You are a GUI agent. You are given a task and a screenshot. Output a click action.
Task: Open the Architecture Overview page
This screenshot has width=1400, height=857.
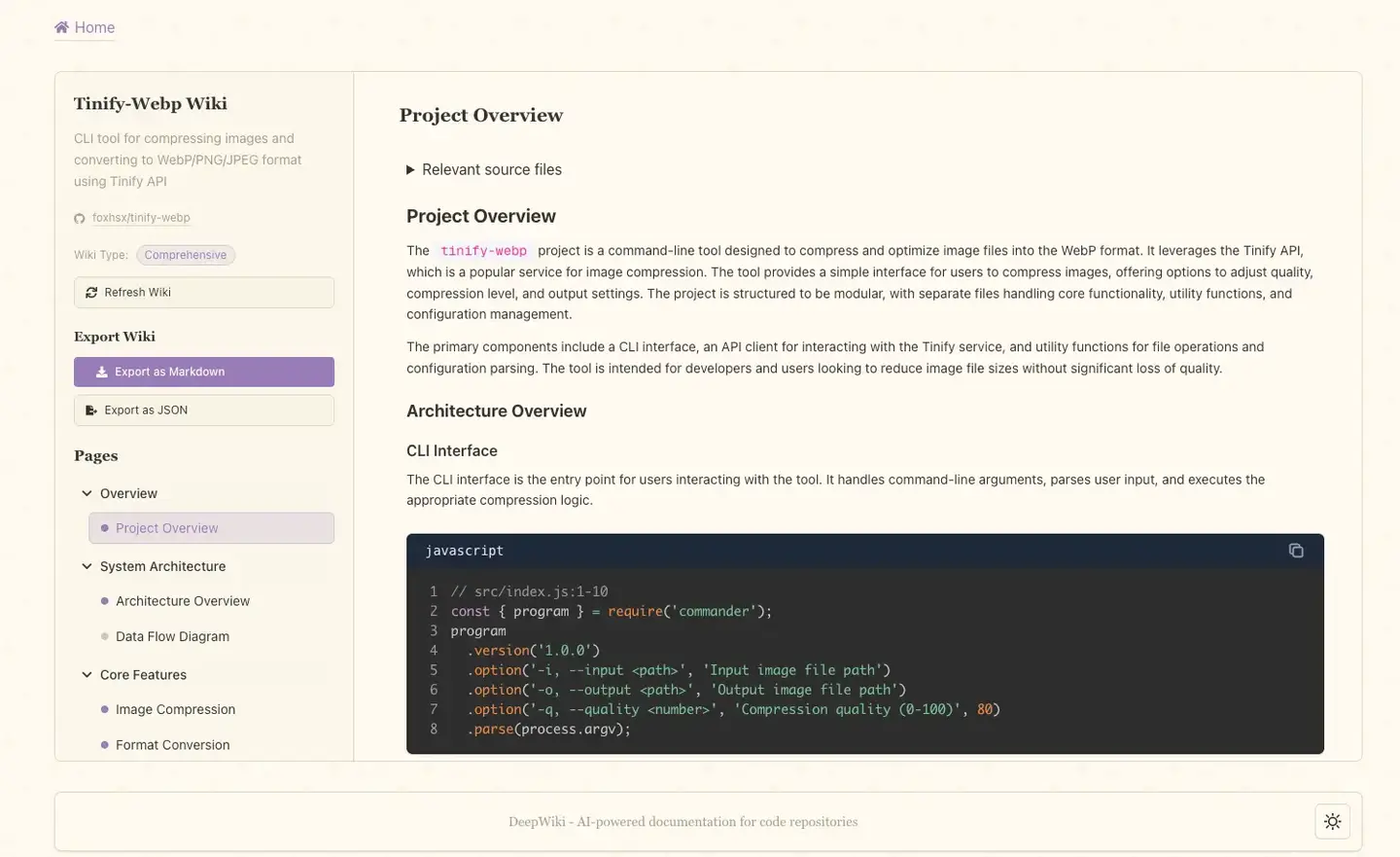point(183,601)
